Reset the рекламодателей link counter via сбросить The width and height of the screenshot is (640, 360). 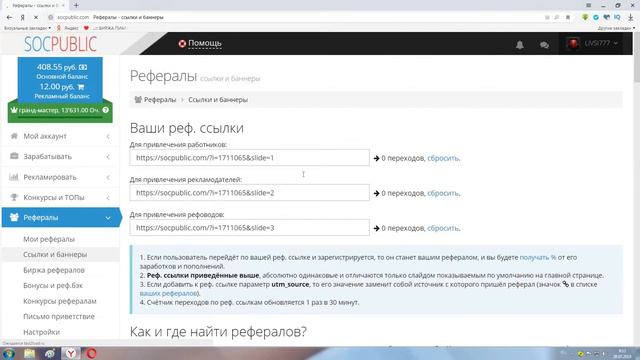point(443,193)
